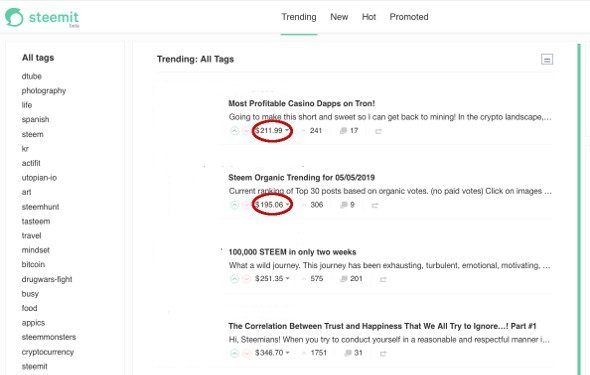Downvote the 100,000 STEEM in two weeks post
The height and width of the screenshot is (375, 590).
coord(246,279)
